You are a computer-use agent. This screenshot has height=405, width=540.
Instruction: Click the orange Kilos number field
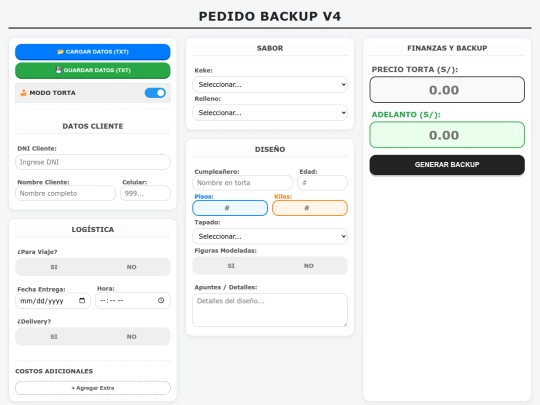click(x=310, y=208)
